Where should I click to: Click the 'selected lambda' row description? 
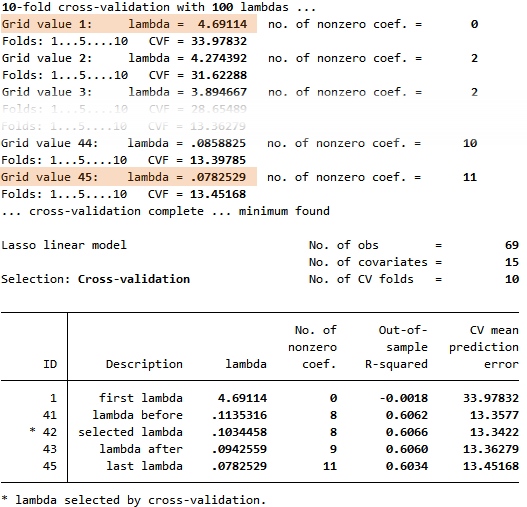click(x=130, y=432)
